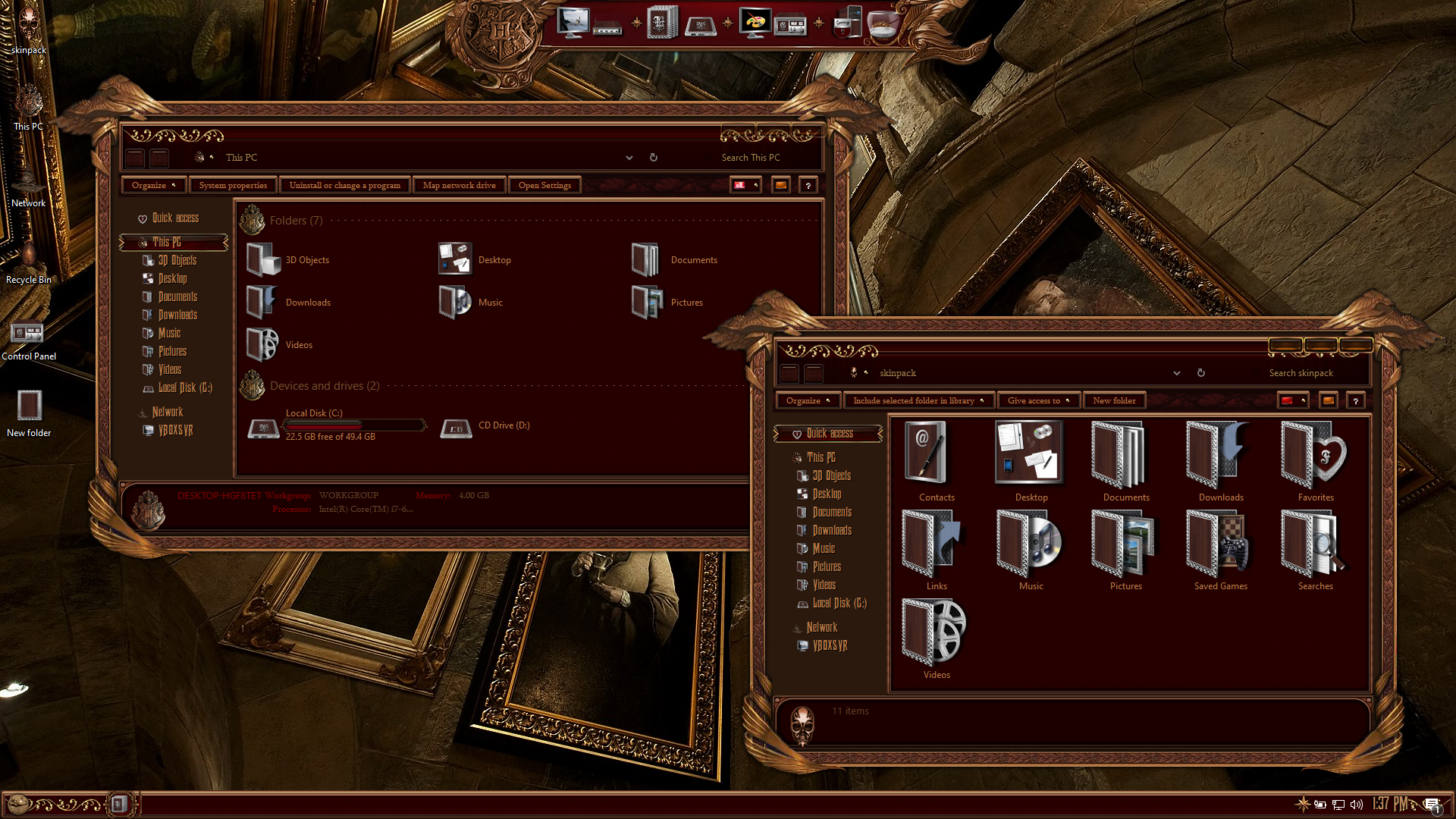Toggle preview pane in This PC window
The width and height of the screenshot is (1456, 819).
[x=780, y=185]
